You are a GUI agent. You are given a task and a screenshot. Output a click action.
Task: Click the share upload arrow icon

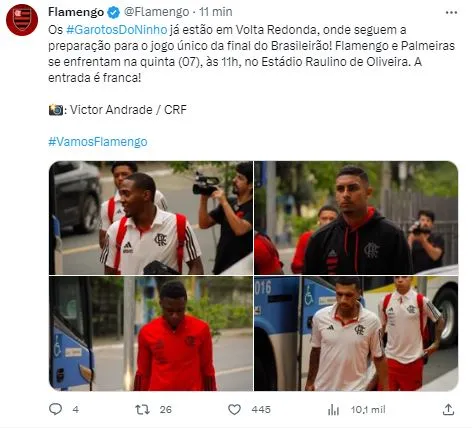coord(449,409)
